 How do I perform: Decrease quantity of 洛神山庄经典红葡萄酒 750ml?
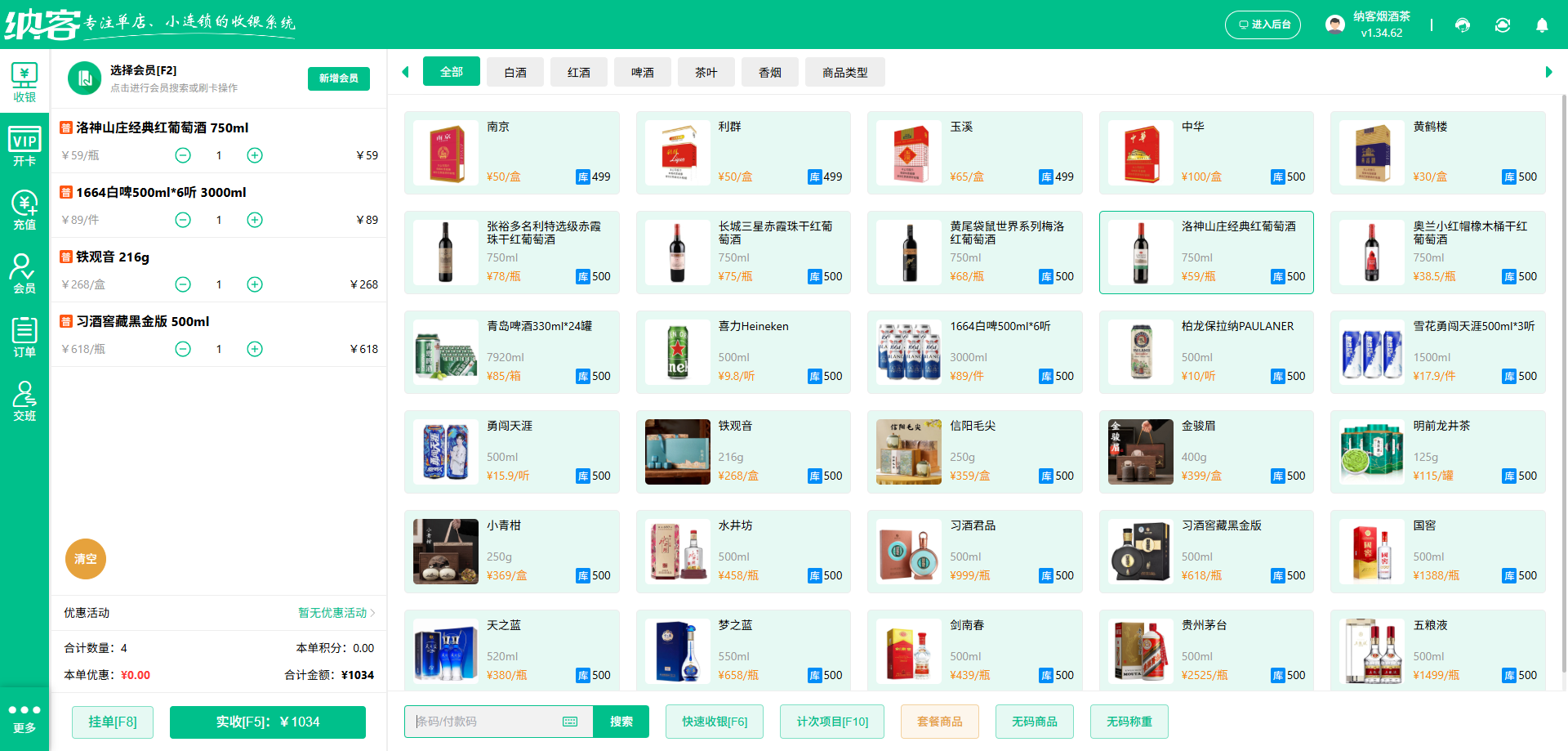(x=183, y=155)
